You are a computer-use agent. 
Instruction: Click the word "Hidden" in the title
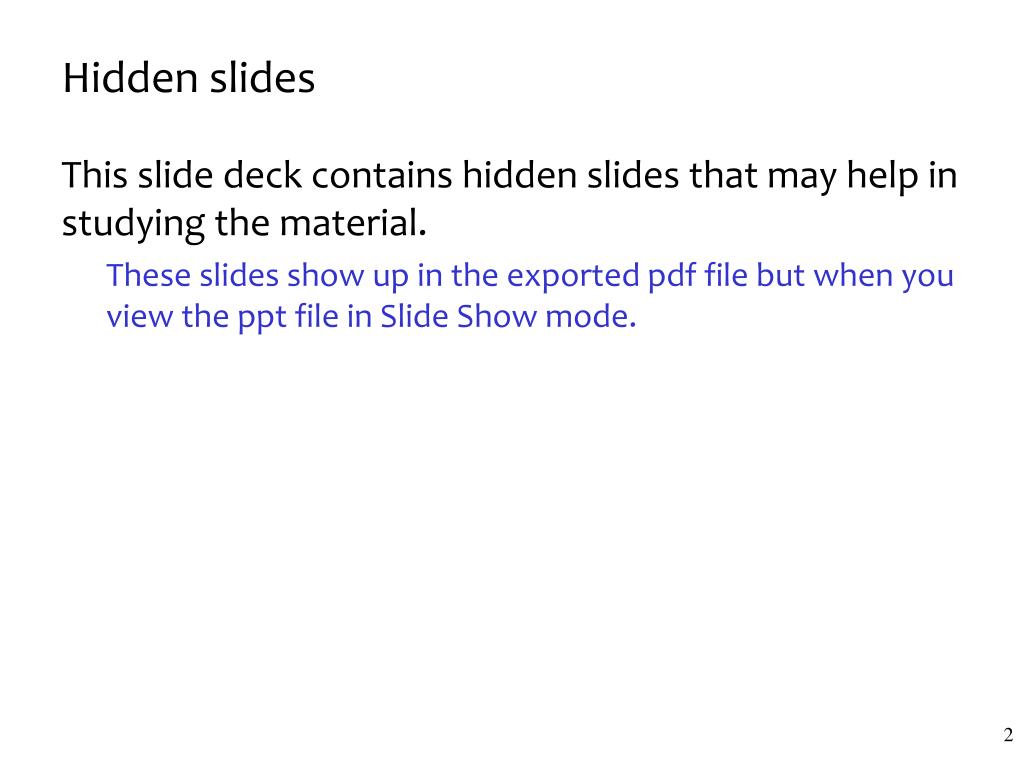tap(130, 78)
